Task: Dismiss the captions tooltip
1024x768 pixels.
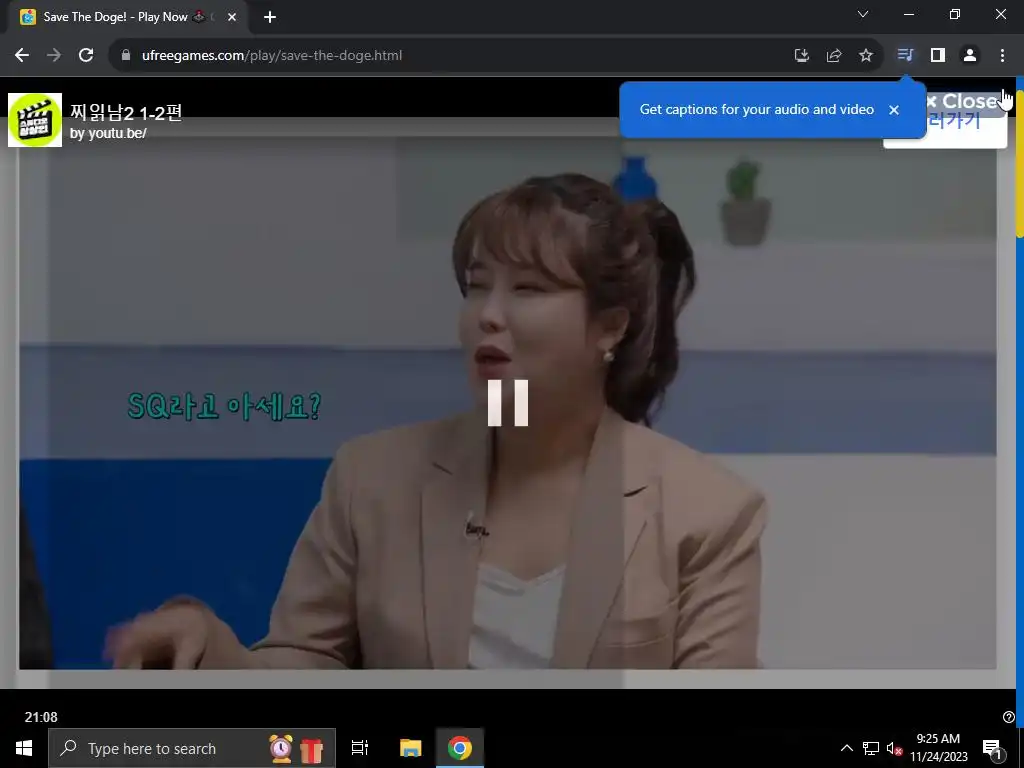Action: 894,110
